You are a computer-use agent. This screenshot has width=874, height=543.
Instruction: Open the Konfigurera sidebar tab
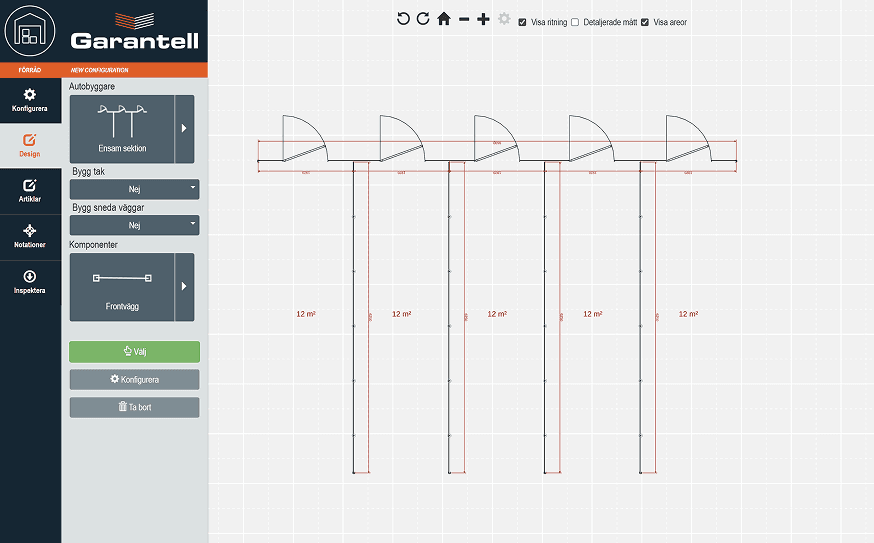point(30,100)
